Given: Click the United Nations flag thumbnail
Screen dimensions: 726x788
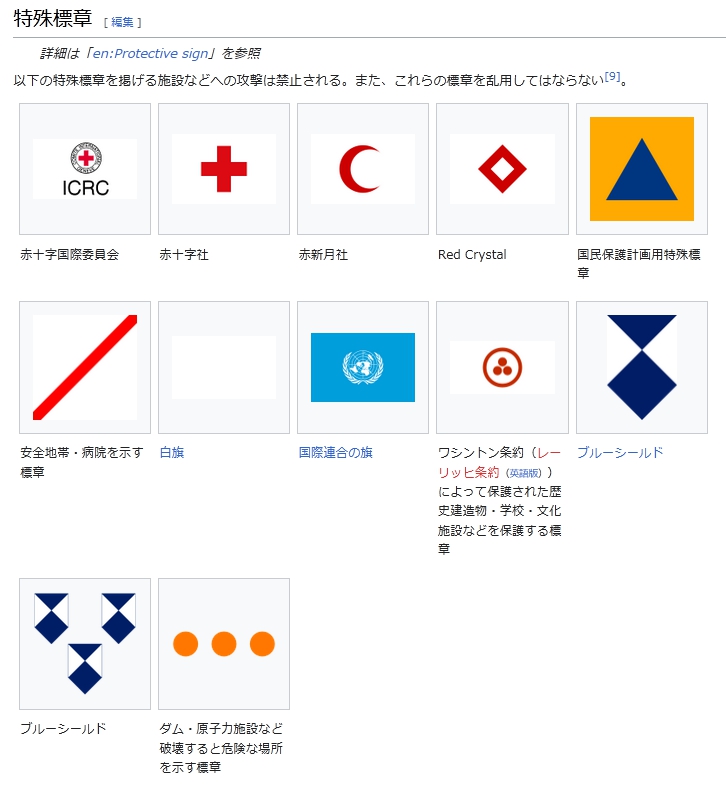Looking at the screenshot, I should coord(363,367).
